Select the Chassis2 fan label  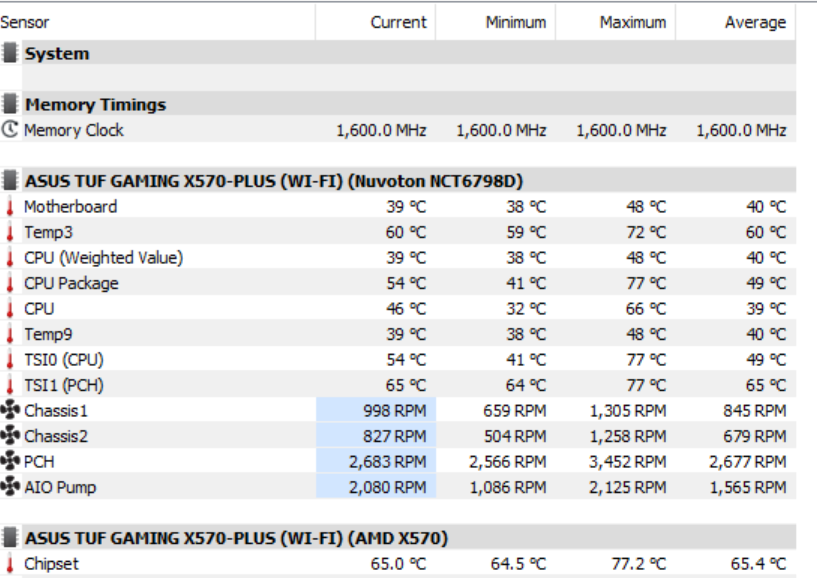pos(56,437)
